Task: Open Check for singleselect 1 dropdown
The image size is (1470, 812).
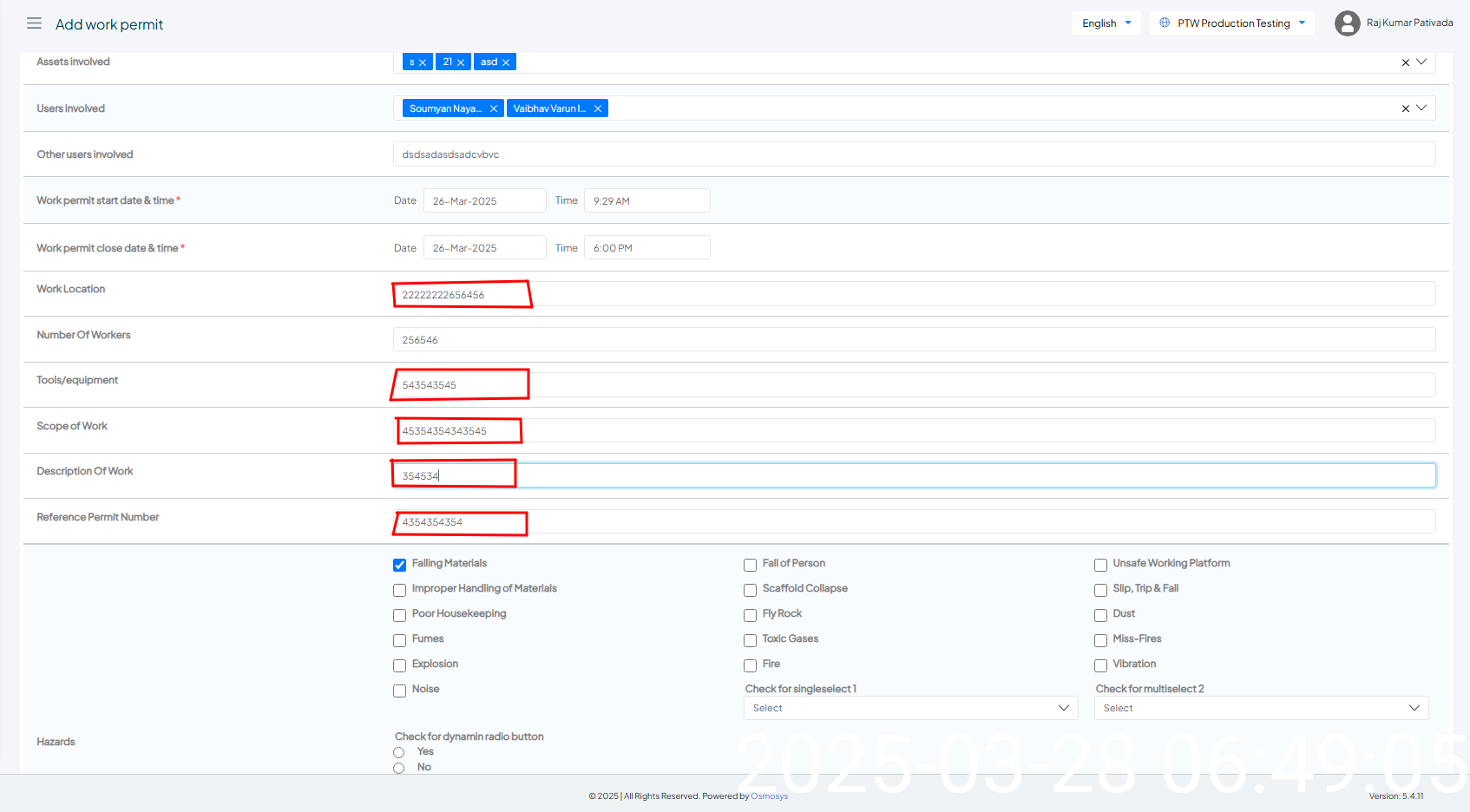Action: [x=910, y=708]
